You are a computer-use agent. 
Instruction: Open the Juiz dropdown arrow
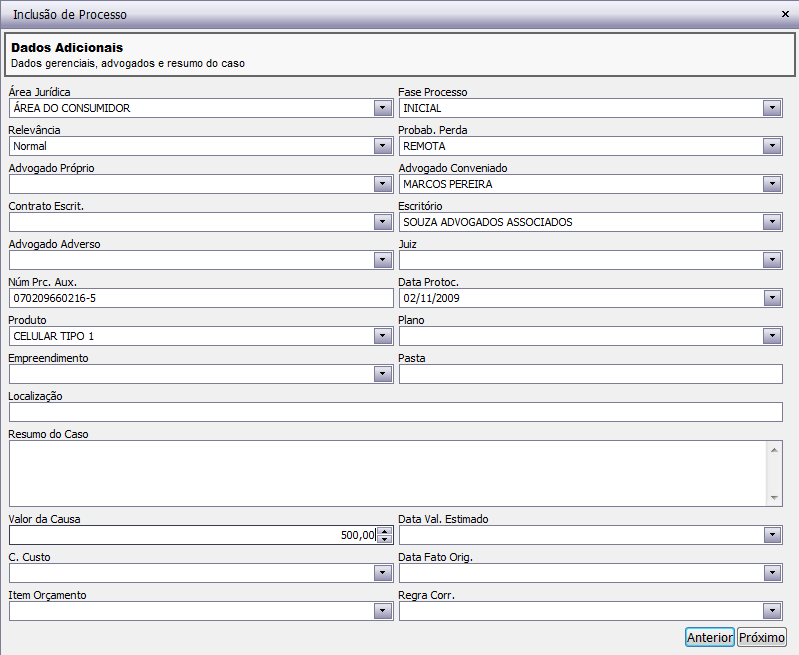coord(771,260)
